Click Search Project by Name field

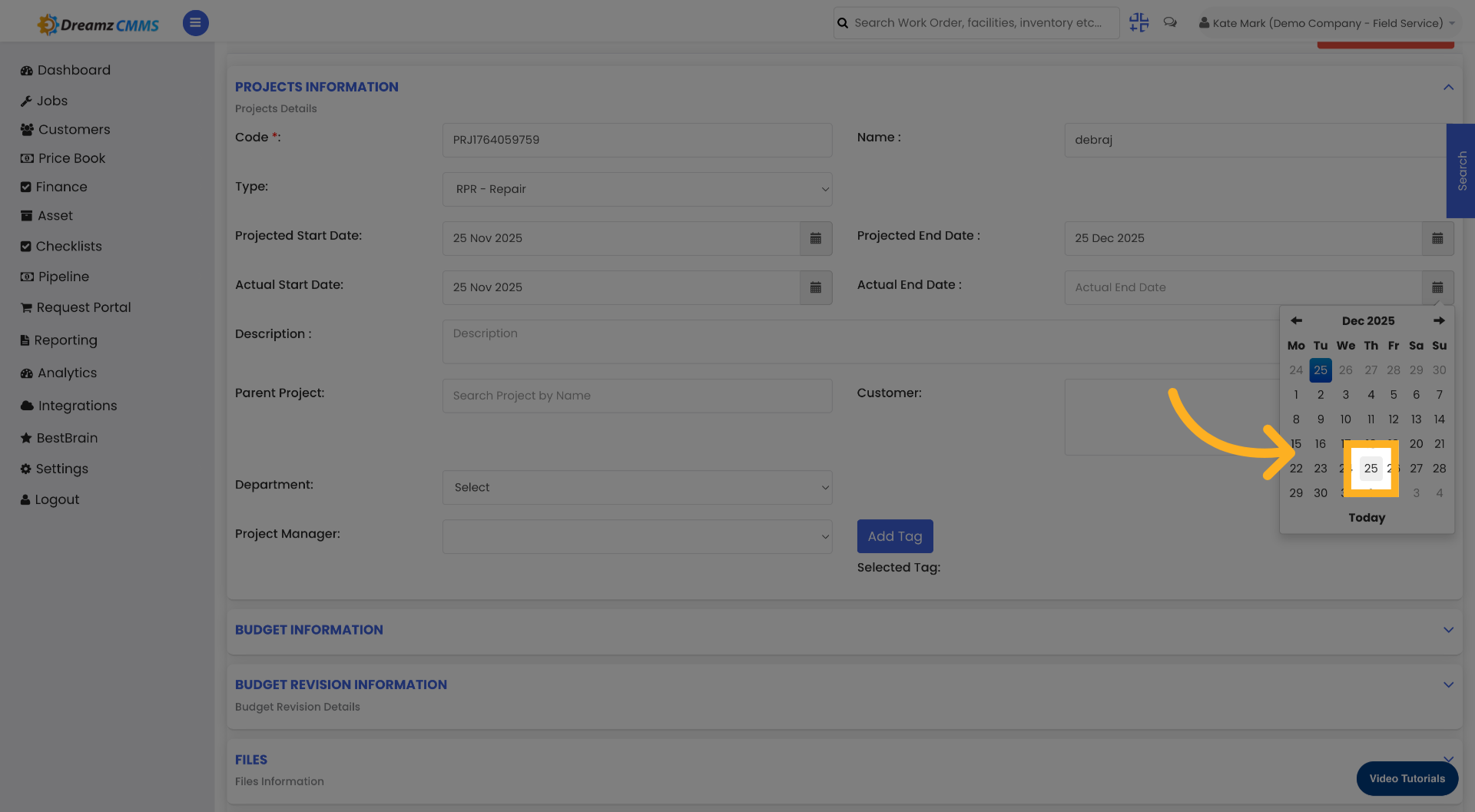pos(637,396)
